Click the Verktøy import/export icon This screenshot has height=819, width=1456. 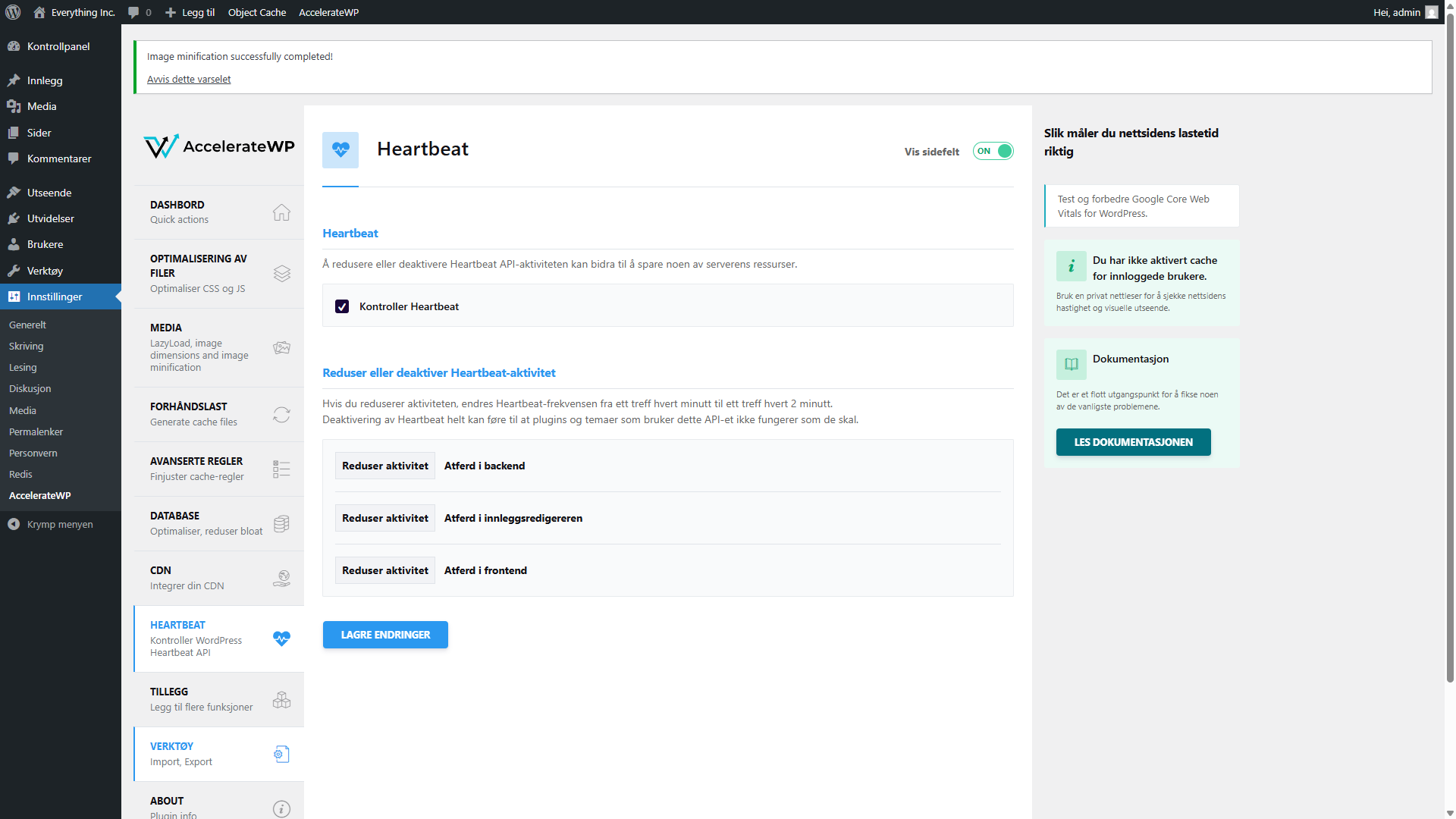[281, 755]
